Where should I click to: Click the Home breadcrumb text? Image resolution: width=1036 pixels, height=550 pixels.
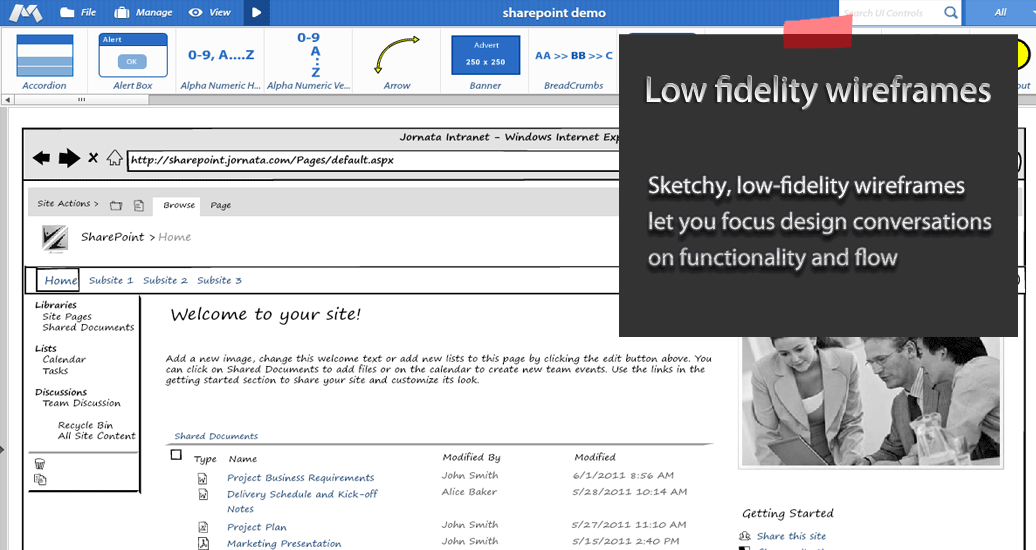click(174, 237)
